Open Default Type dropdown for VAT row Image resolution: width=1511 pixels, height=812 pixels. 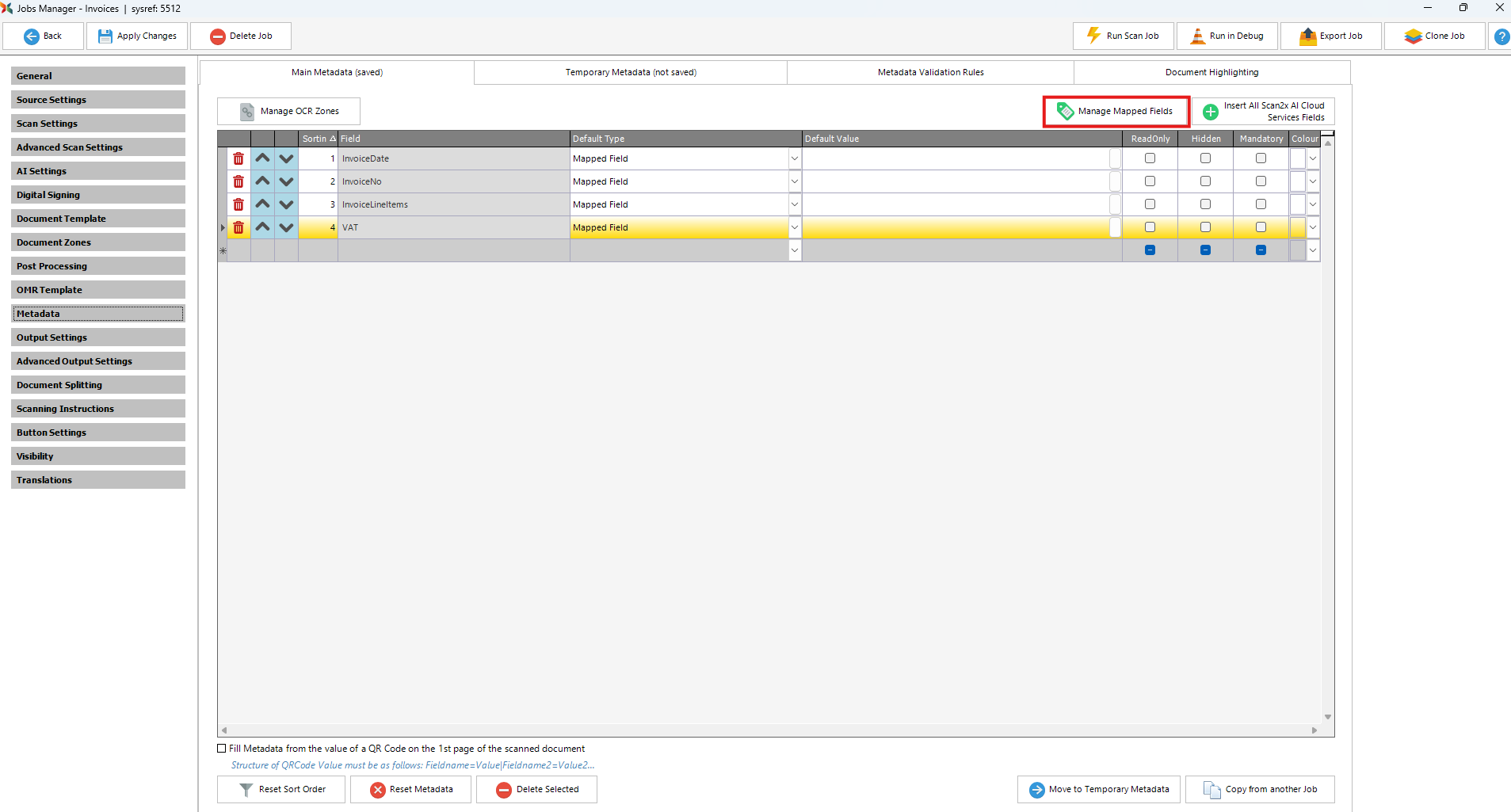pos(794,227)
